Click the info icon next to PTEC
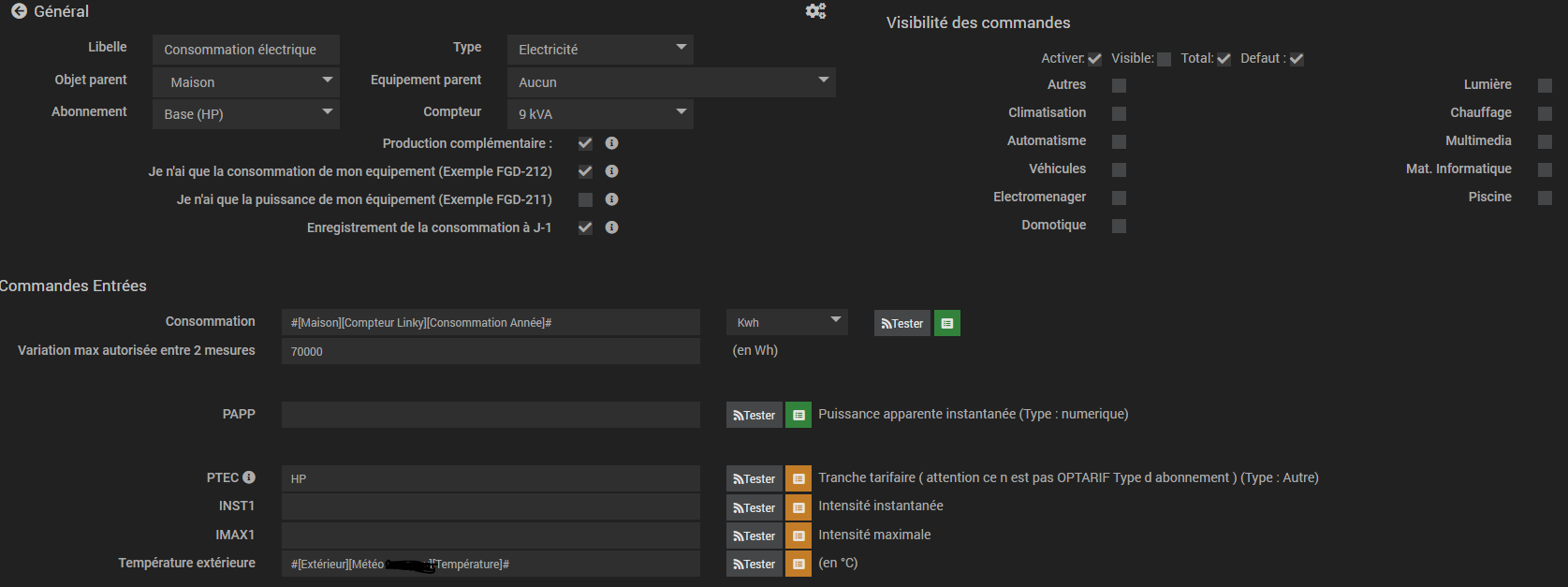Viewport: 1568px width, 587px height. (x=249, y=477)
